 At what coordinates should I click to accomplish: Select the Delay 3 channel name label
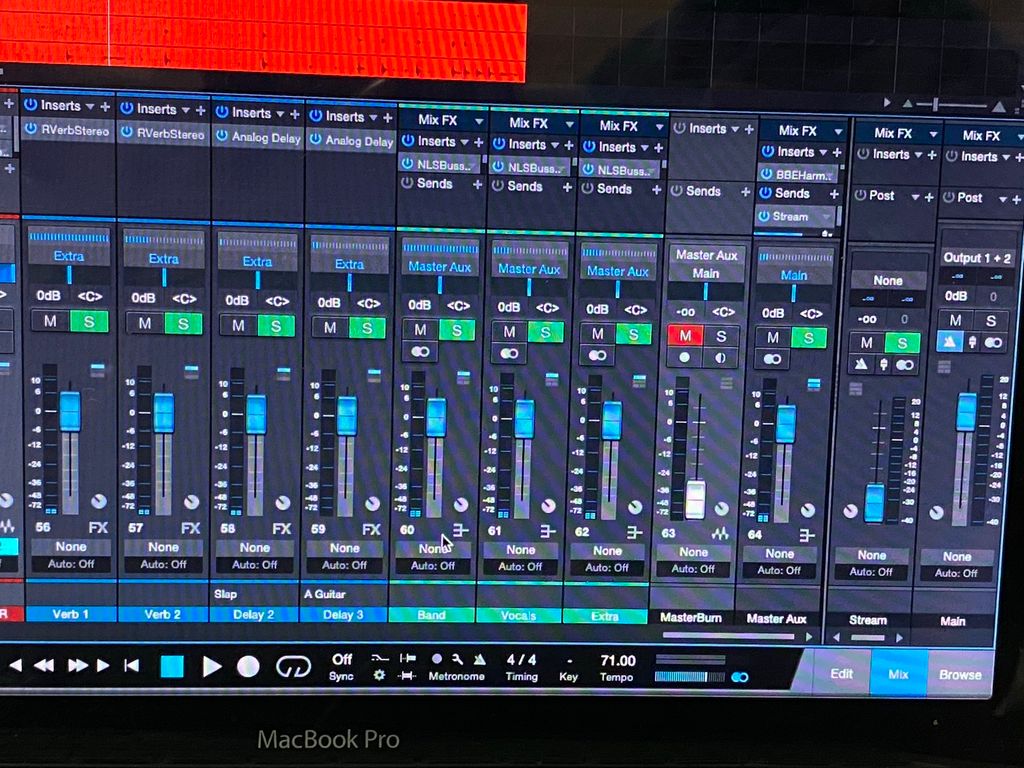[x=343, y=614]
